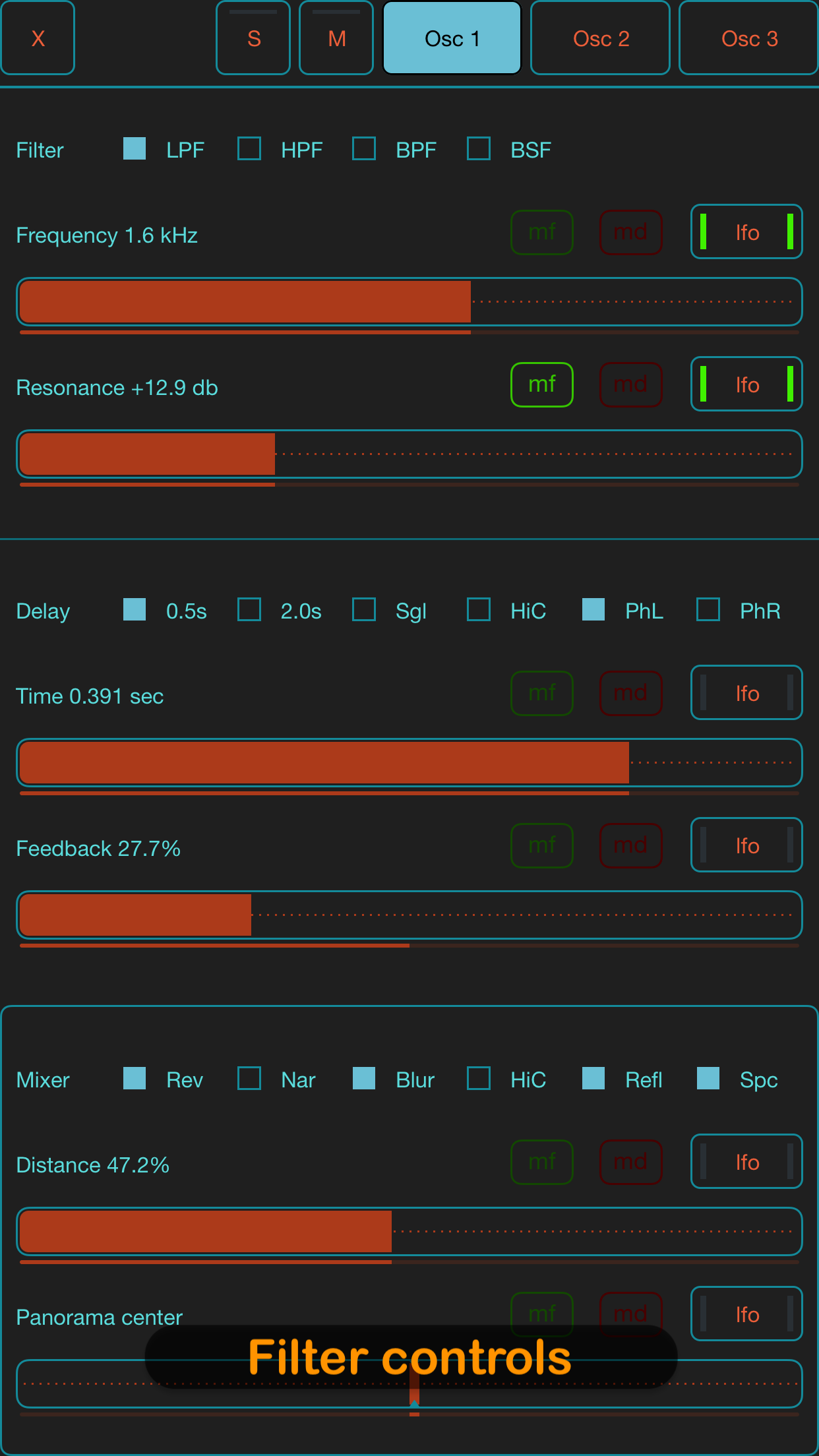The height and width of the screenshot is (1456, 819).
Task: Select the 2.0s delay option
Action: point(249,611)
